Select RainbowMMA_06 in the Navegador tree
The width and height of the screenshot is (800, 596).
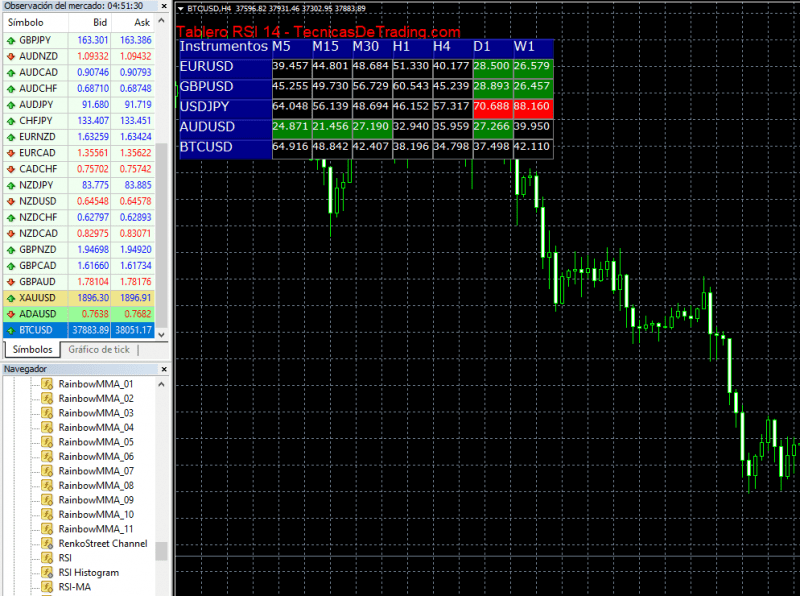pos(96,457)
